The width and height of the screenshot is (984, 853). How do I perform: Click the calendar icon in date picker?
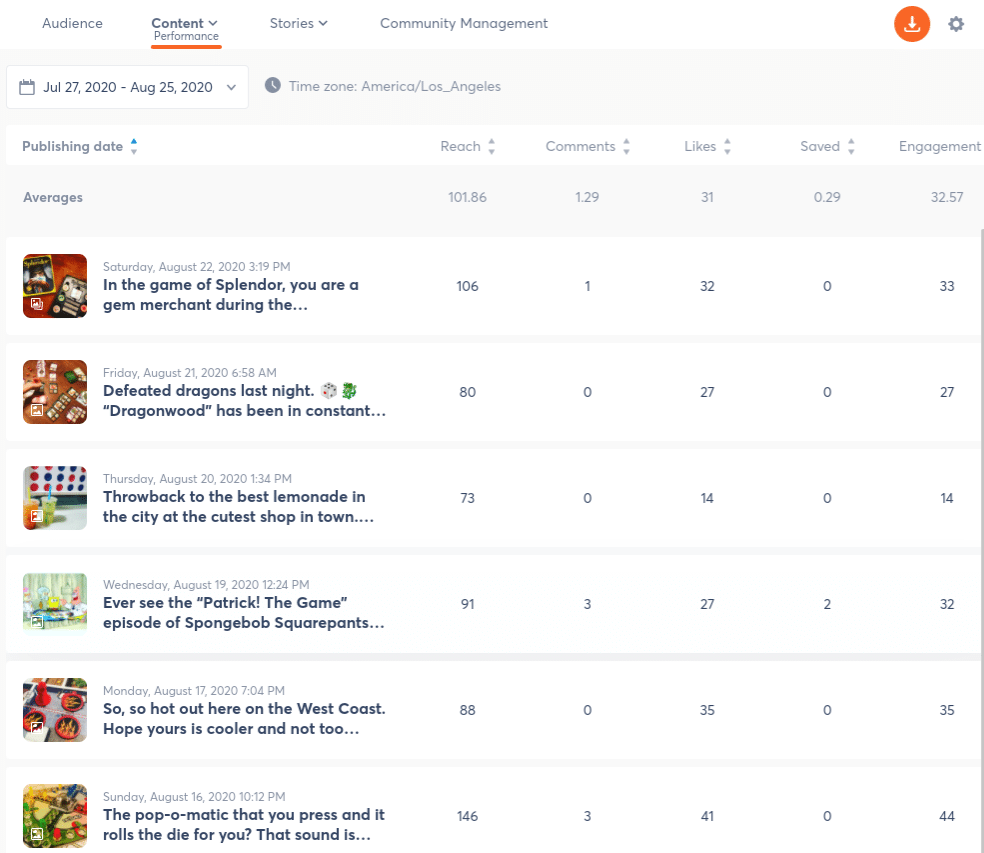point(27,87)
